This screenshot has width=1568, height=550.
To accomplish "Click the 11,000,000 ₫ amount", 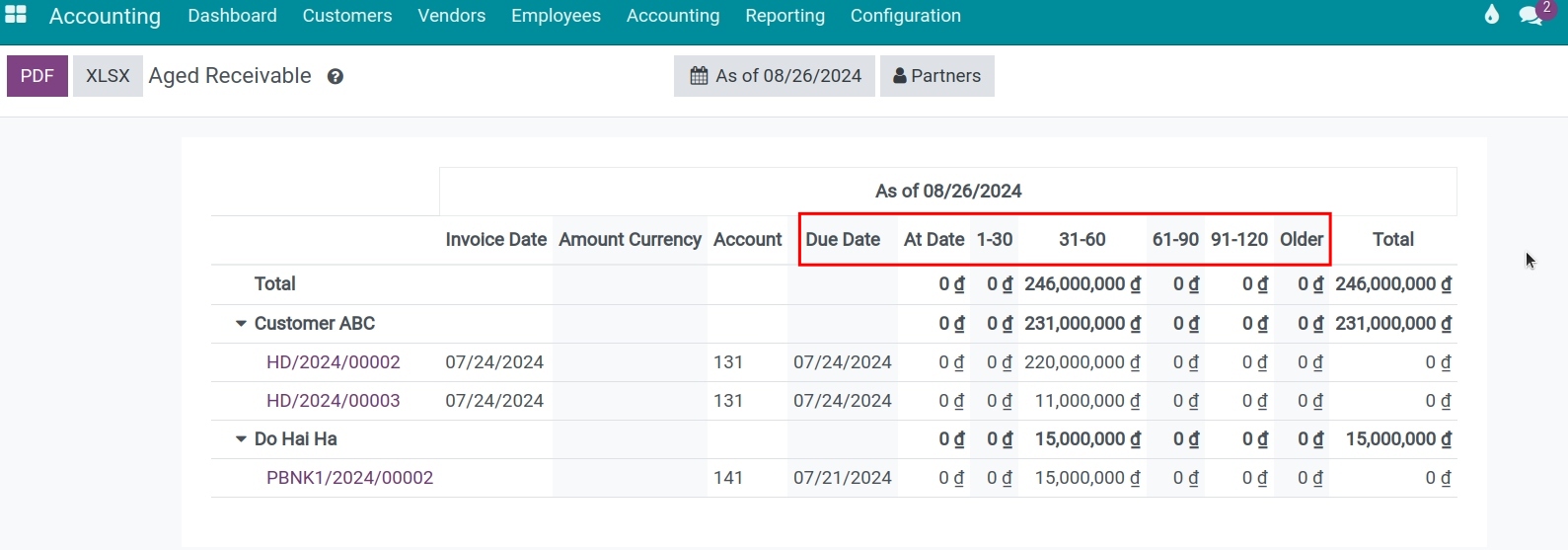I will pos(1087,401).
